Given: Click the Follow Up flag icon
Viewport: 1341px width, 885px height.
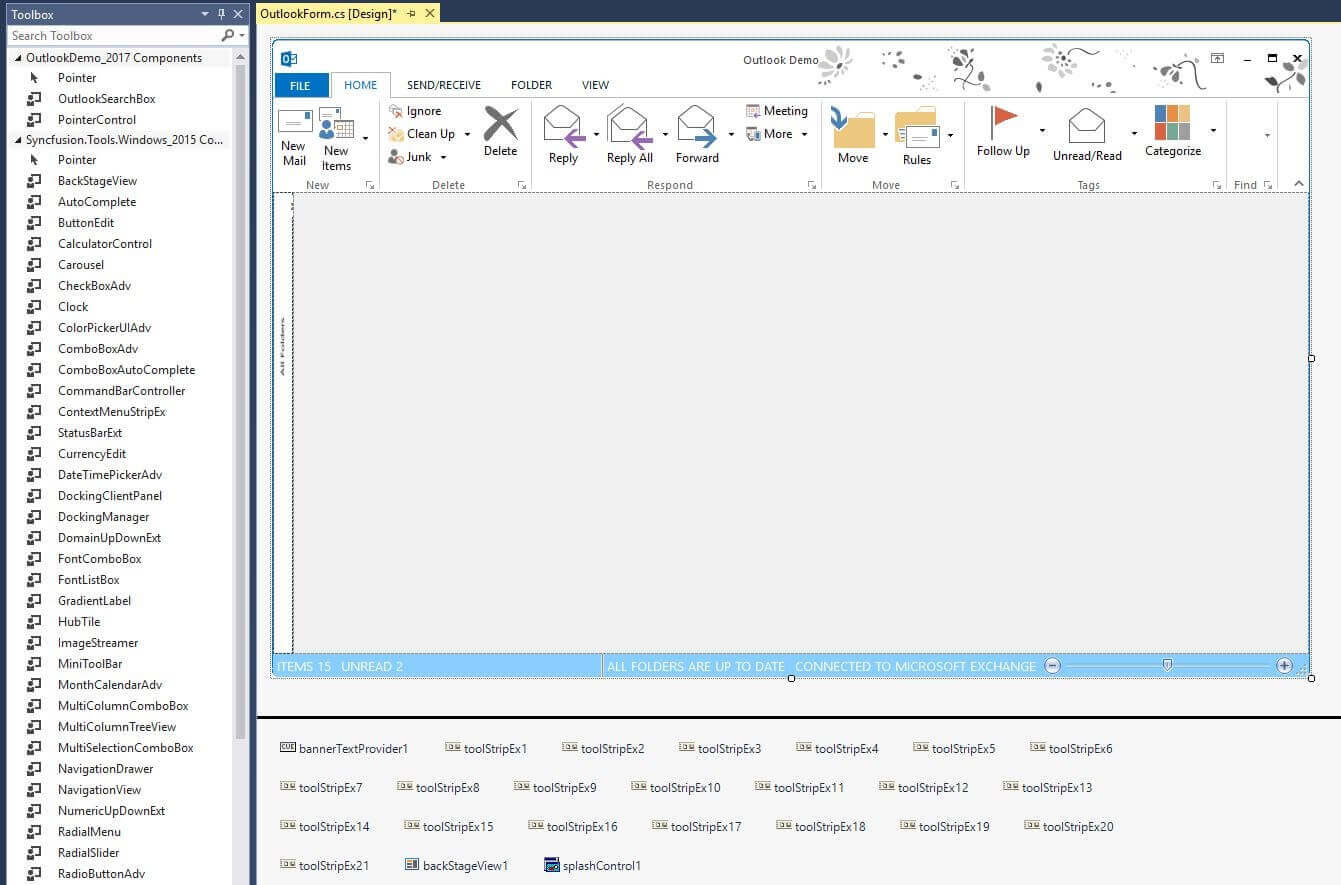Looking at the screenshot, I should (1003, 122).
